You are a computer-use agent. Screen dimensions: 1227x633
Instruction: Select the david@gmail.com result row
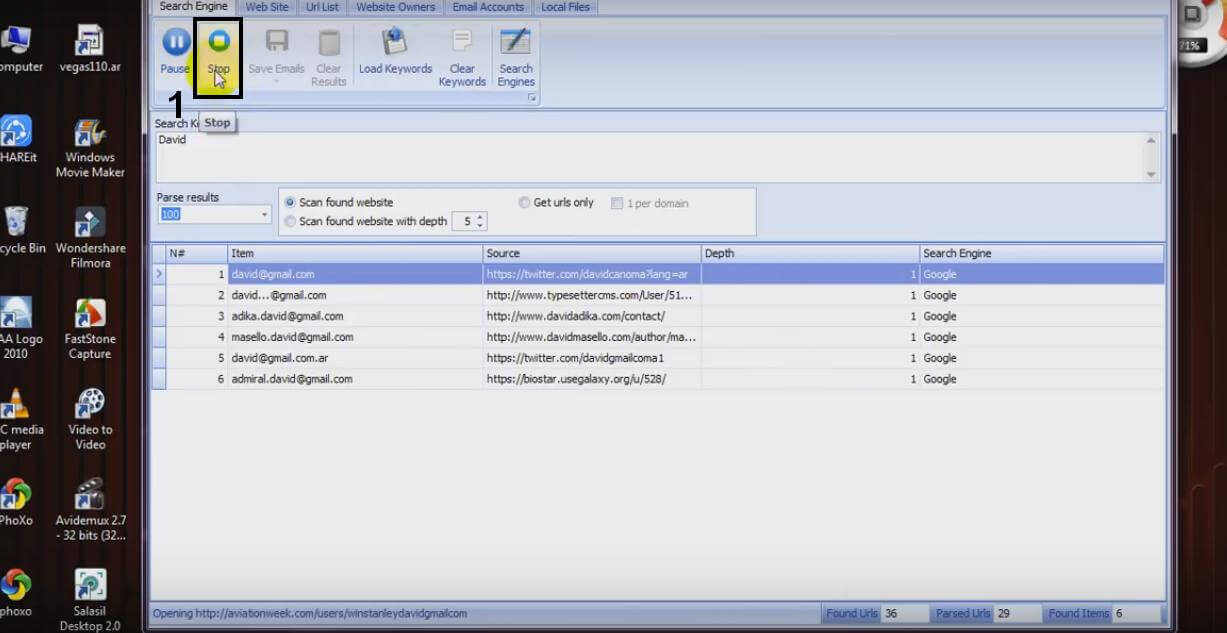(x=658, y=274)
